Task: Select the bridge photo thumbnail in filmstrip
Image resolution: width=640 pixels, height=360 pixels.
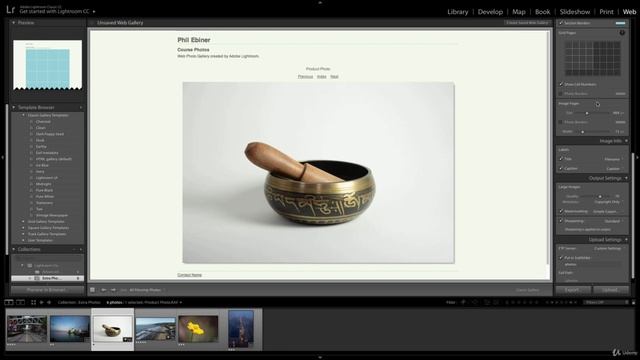Action: click(27, 329)
